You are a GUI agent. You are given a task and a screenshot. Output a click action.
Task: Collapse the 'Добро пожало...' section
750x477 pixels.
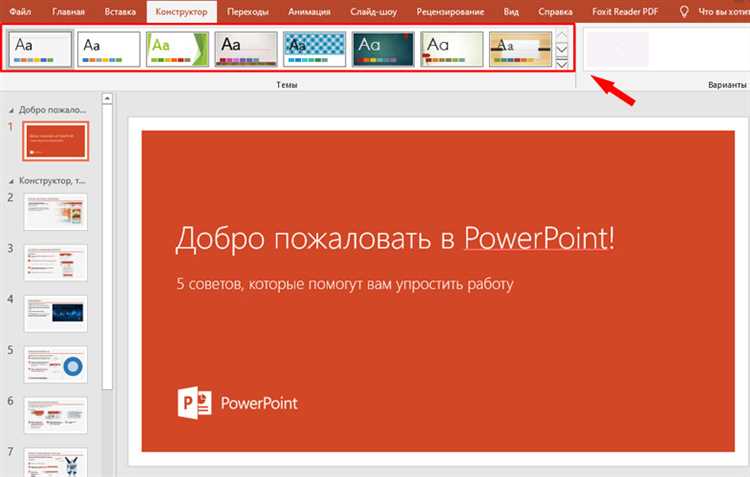(x=11, y=111)
